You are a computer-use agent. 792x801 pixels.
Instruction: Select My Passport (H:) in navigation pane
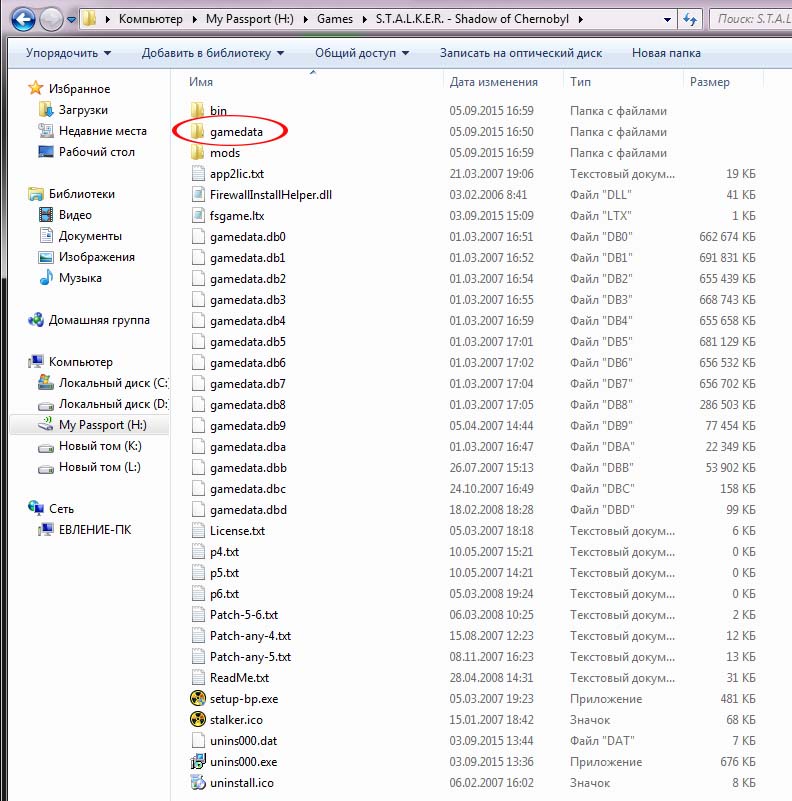(102, 425)
